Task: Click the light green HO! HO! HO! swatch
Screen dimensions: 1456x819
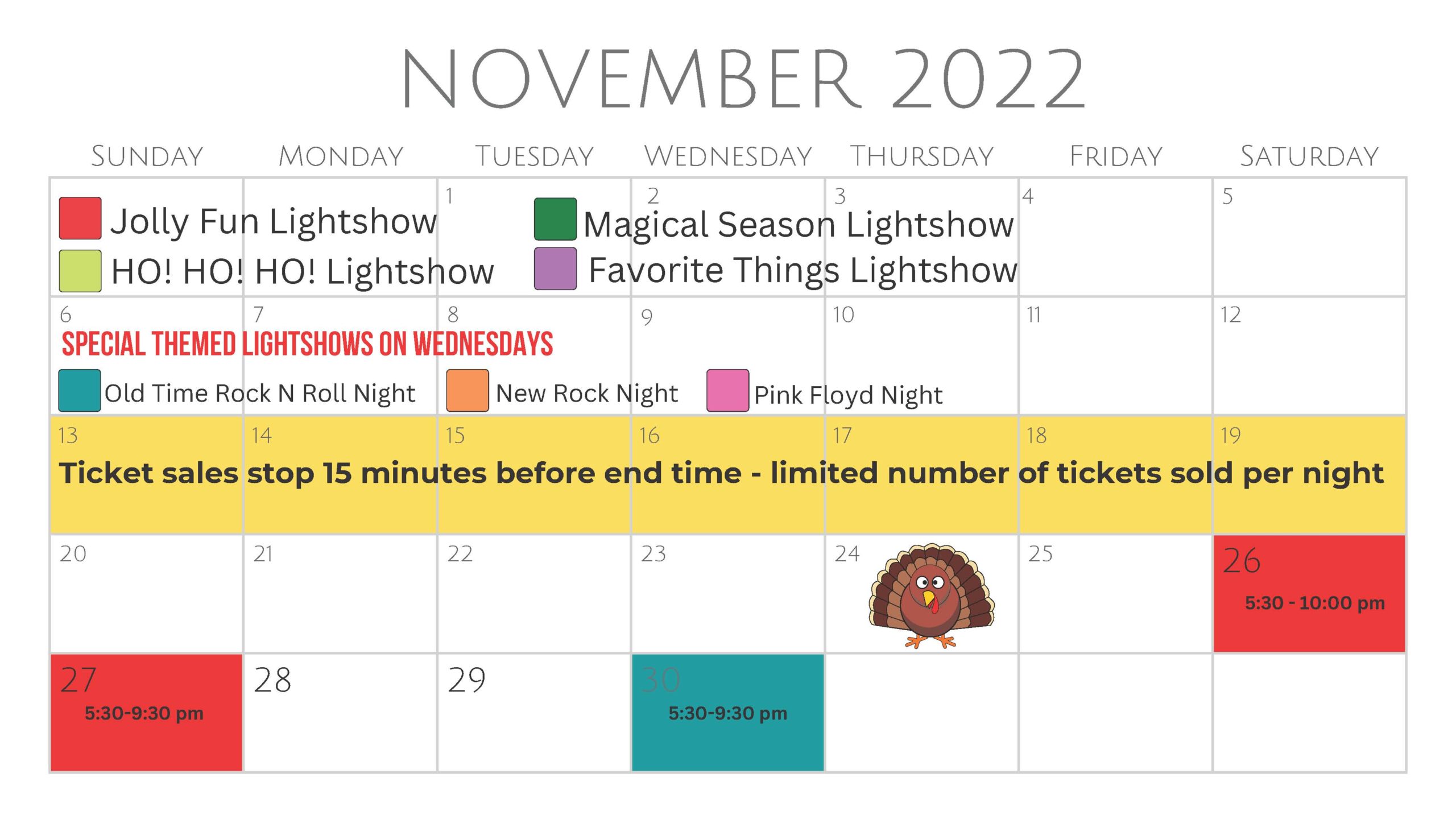Action: (80, 271)
